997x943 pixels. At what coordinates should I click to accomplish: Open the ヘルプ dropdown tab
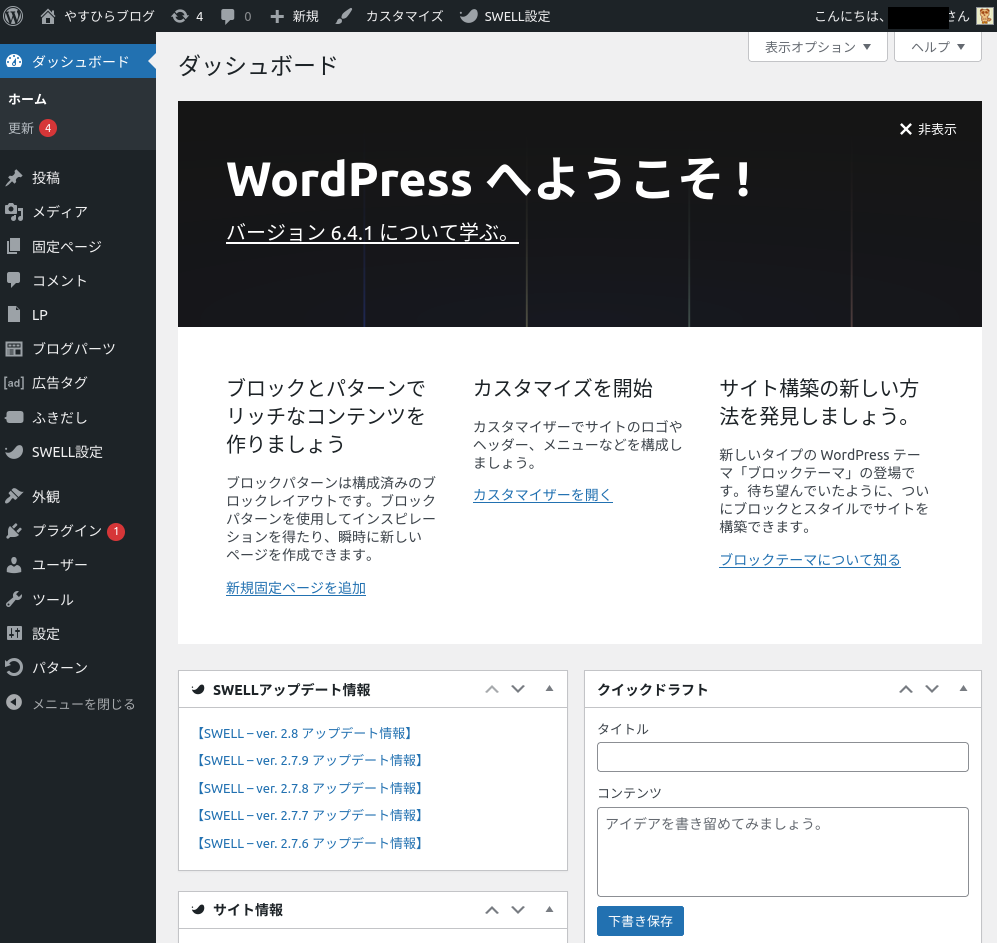coord(937,47)
